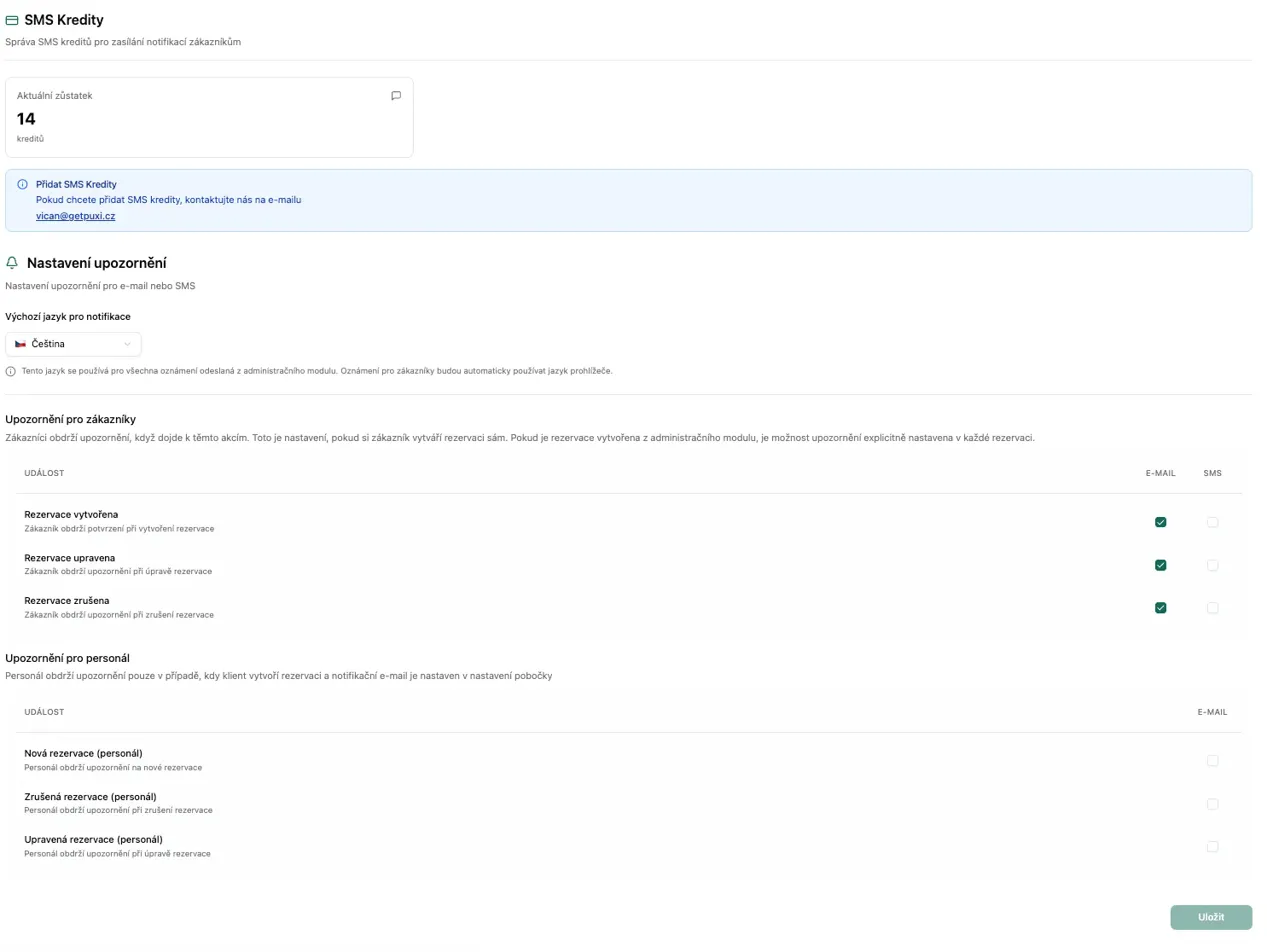This screenshot has width=1267, height=952.
Task: Click the Czech flag icon in language selector
Action: [20, 344]
